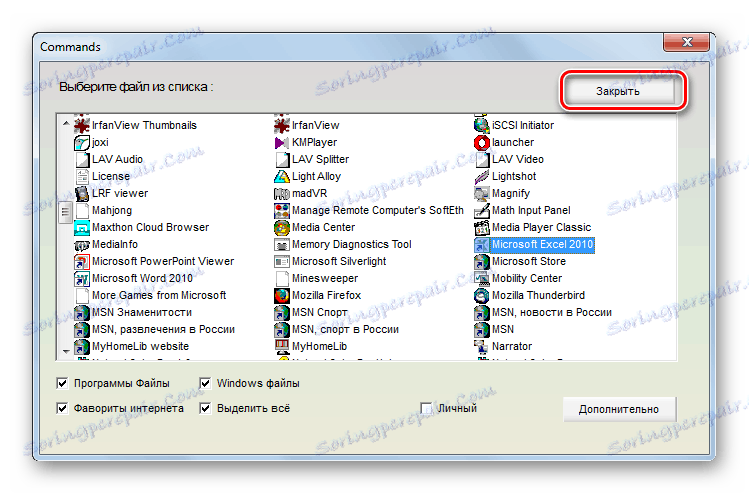Select the Mahjong entry
Viewport: 749px width, 494px height.
(112, 210)
